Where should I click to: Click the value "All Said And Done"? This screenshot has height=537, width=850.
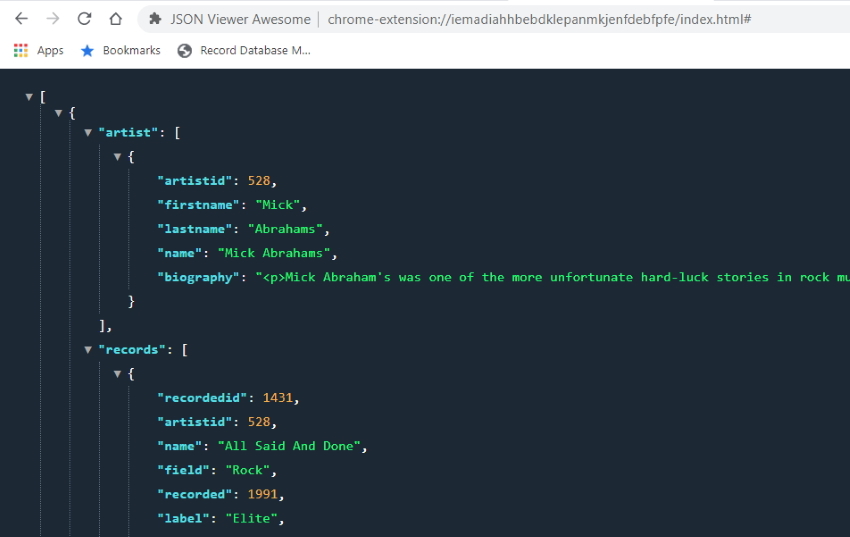pos(289,446)
